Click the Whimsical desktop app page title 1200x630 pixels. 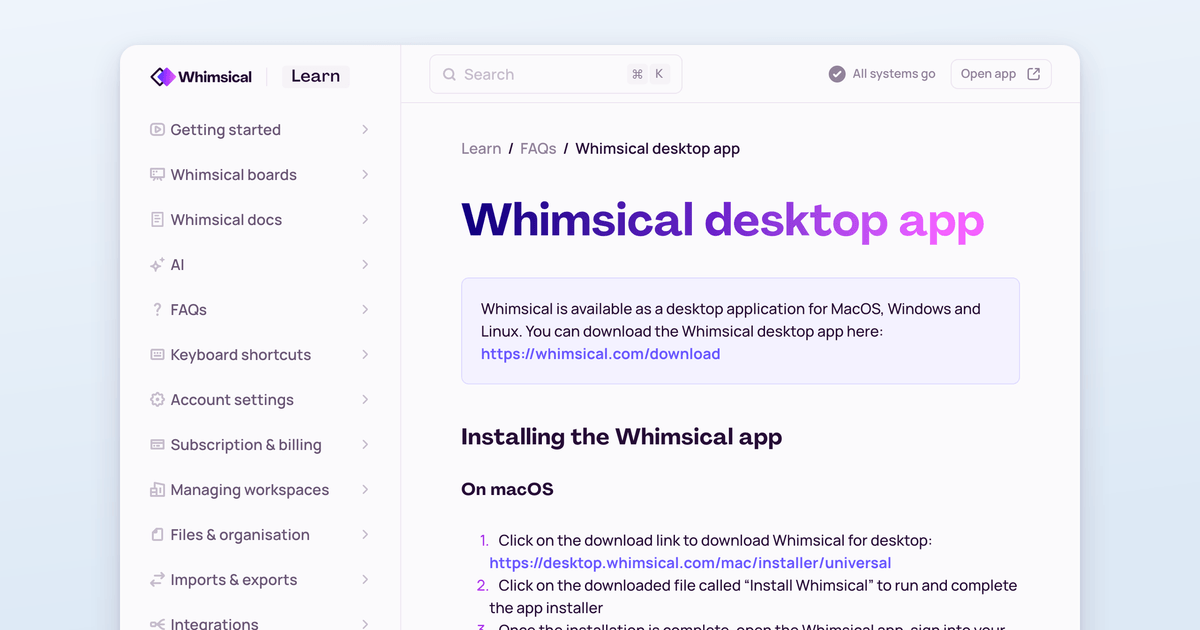click(x=722, y=222)
